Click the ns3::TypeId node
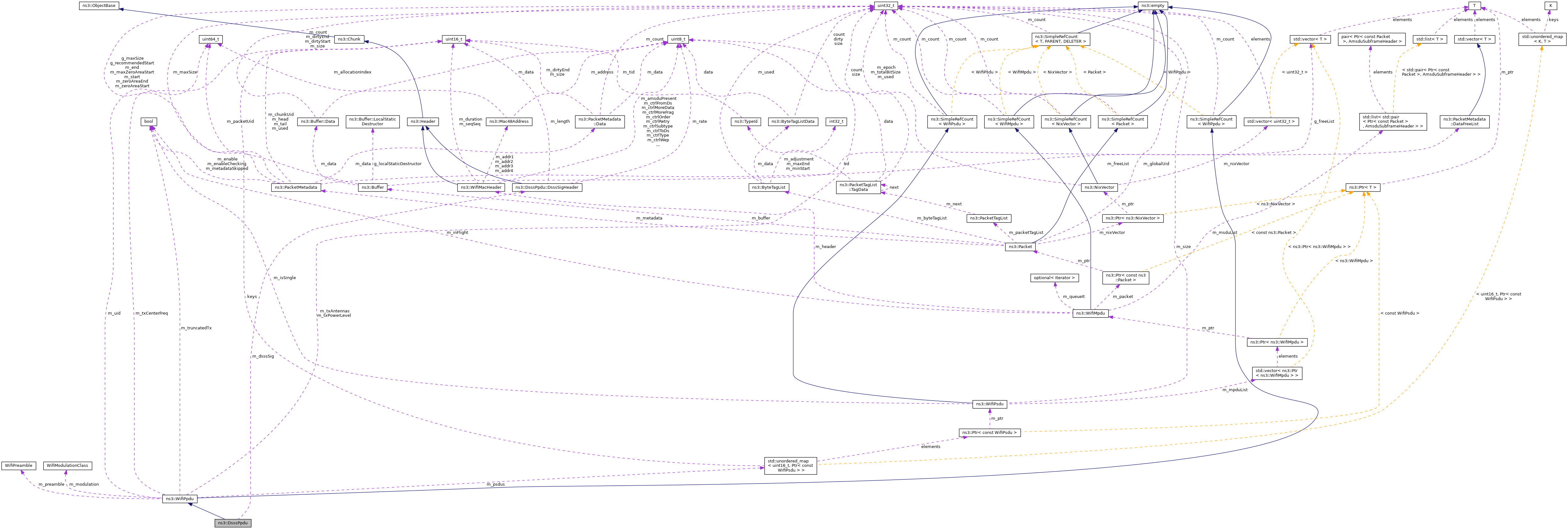The image size is (1568, 529). [746, 122]
